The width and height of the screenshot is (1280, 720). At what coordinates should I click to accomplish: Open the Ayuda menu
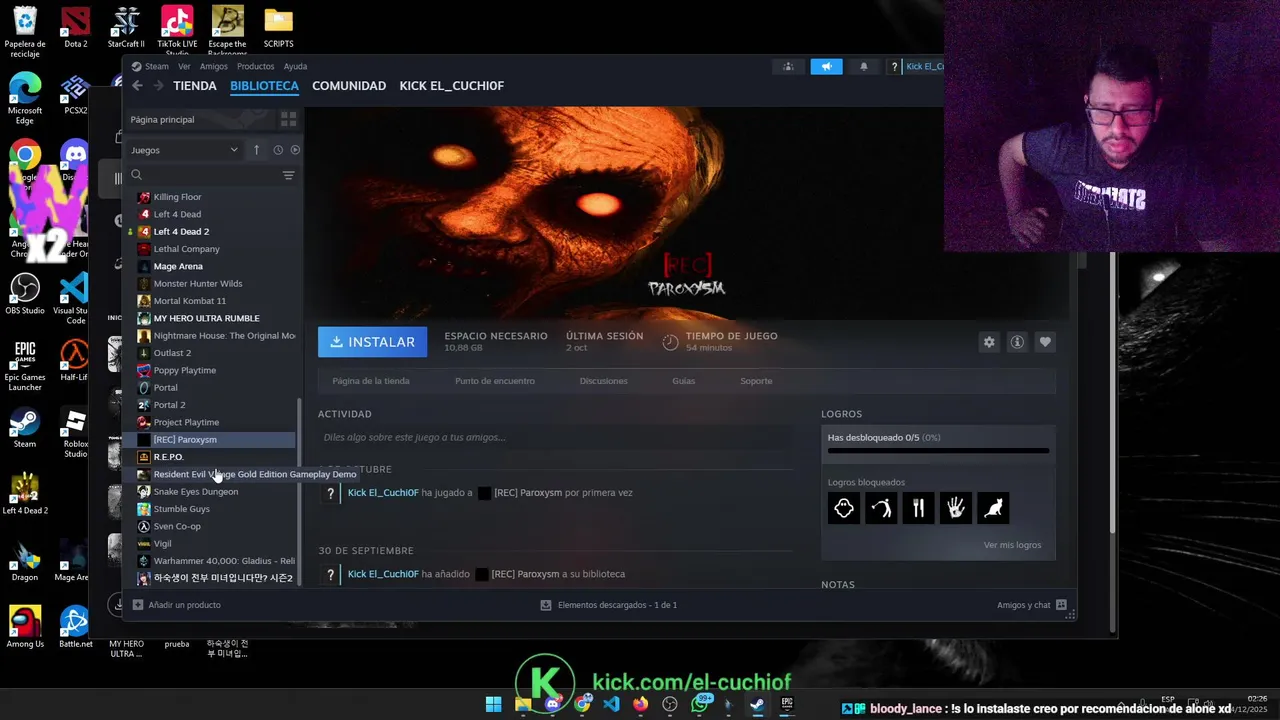(295, 67)
